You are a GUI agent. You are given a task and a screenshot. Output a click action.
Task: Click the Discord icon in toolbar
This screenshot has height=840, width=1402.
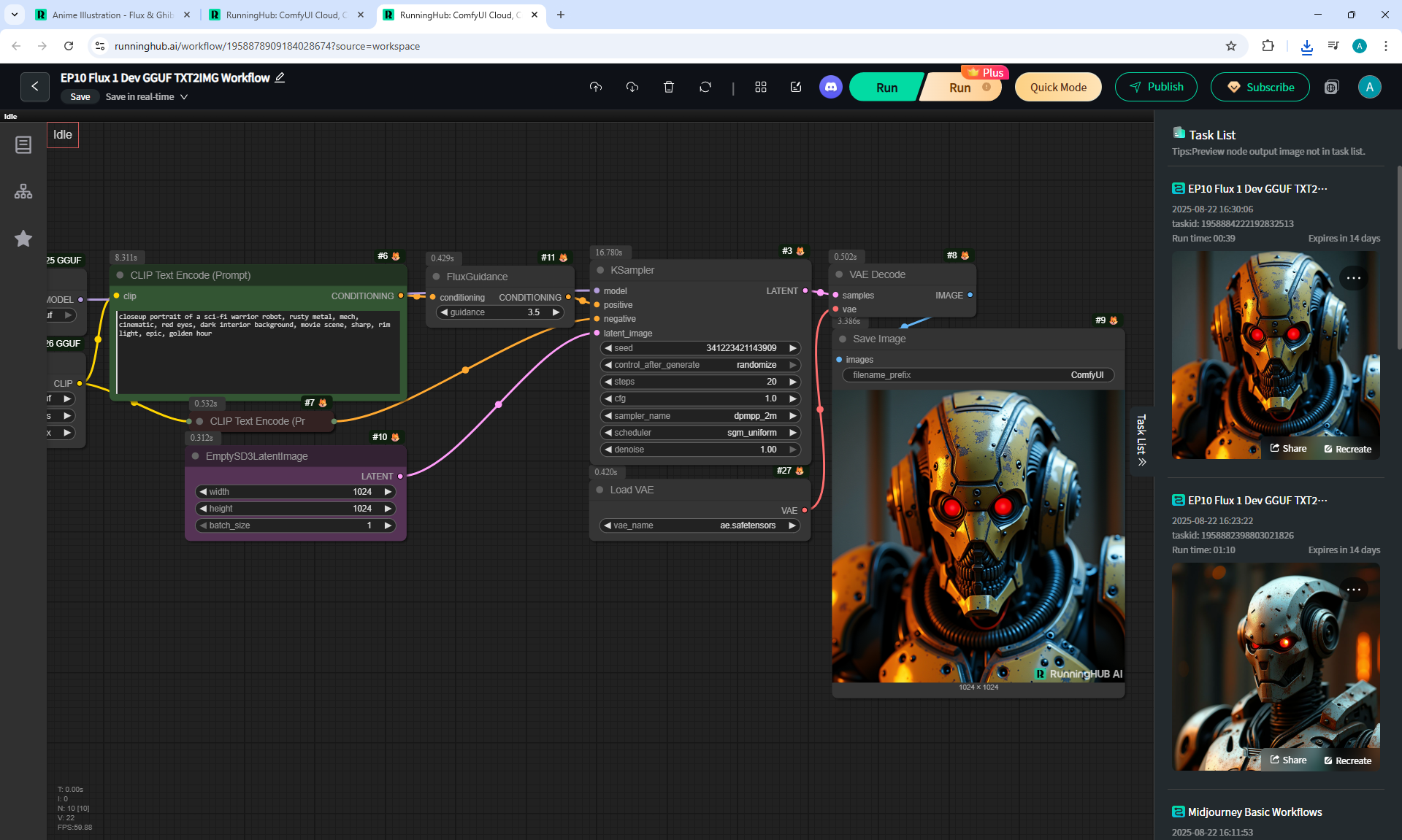tap(830, 87)
